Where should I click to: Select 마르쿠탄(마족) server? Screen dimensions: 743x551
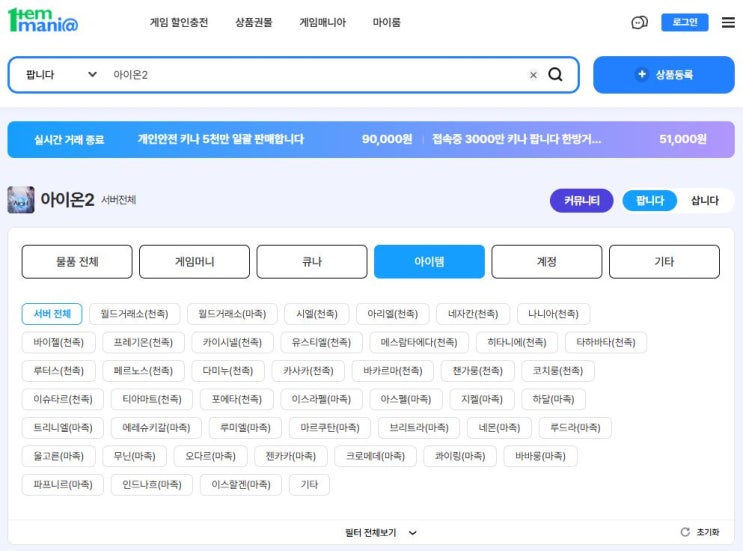(x=330, y=427)
